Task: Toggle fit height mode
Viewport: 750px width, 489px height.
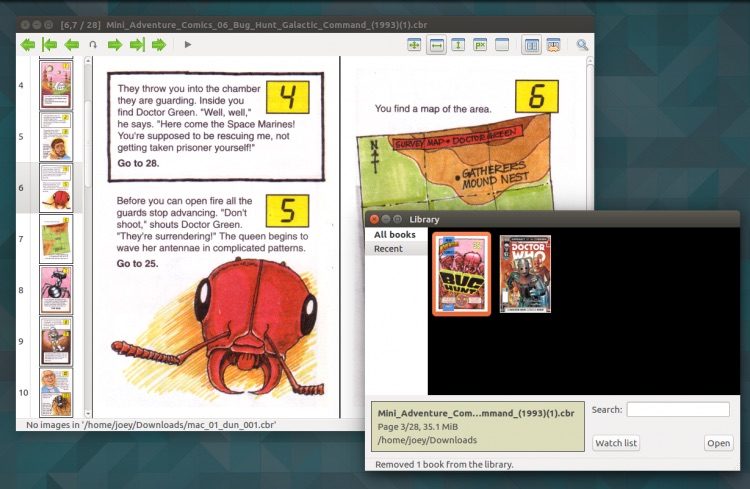Action: coord(458,45)
